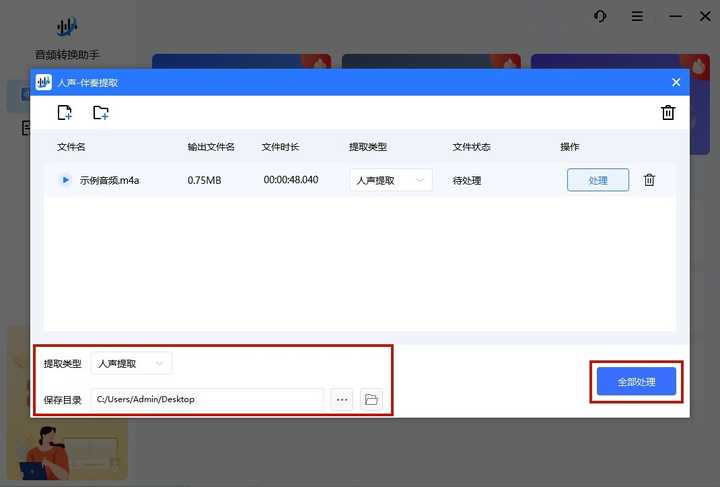720x487 pixels.
Task: Open the bottom 提取类型 dropdown
Action: (131, 364)
